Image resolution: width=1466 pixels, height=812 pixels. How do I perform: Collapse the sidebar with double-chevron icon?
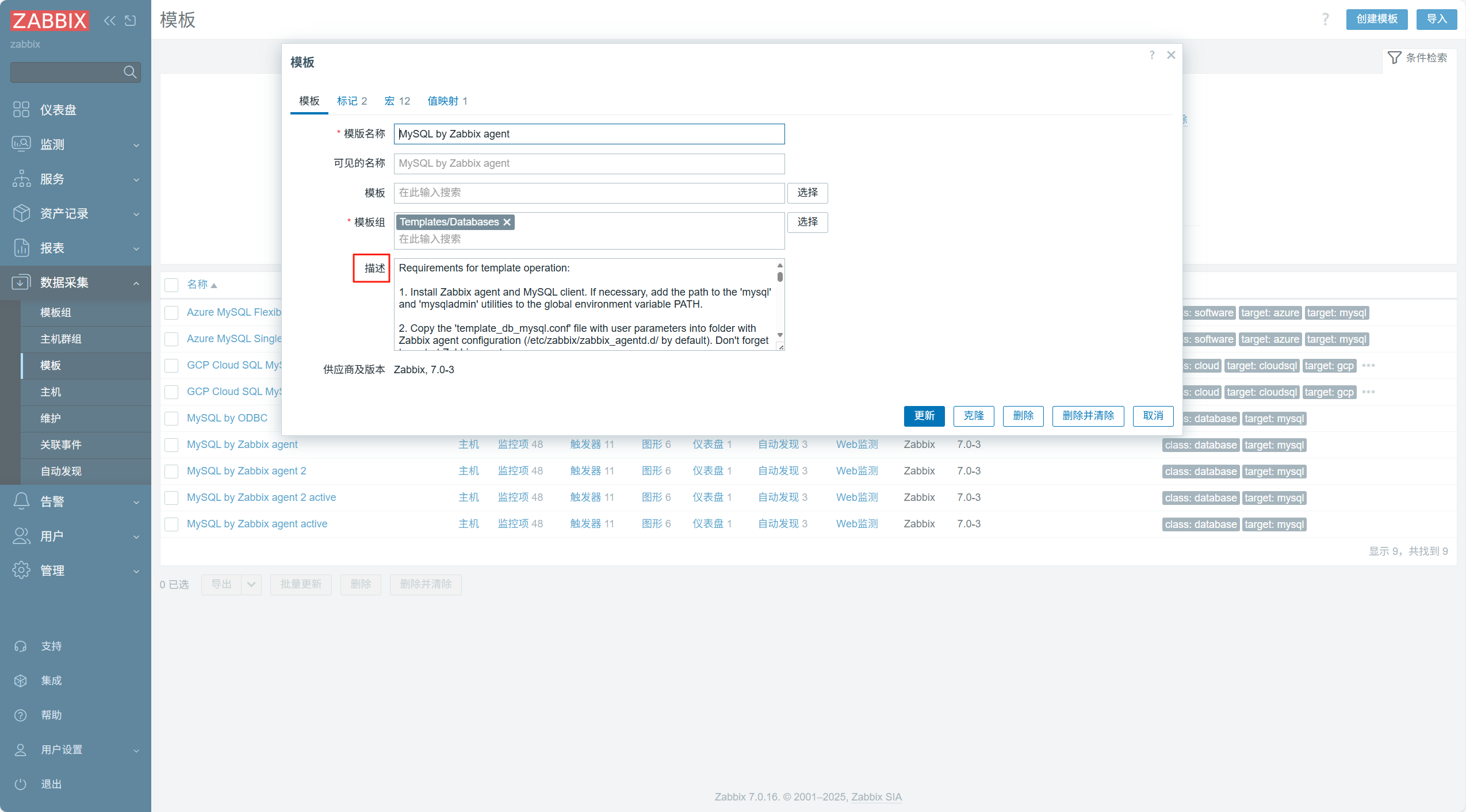pos(109,21)
